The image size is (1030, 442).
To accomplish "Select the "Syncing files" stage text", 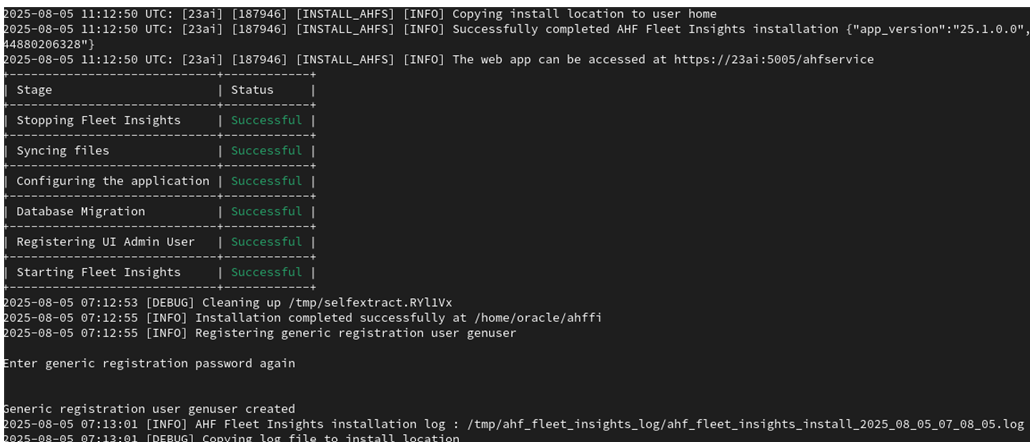I will tap(63, 151).
